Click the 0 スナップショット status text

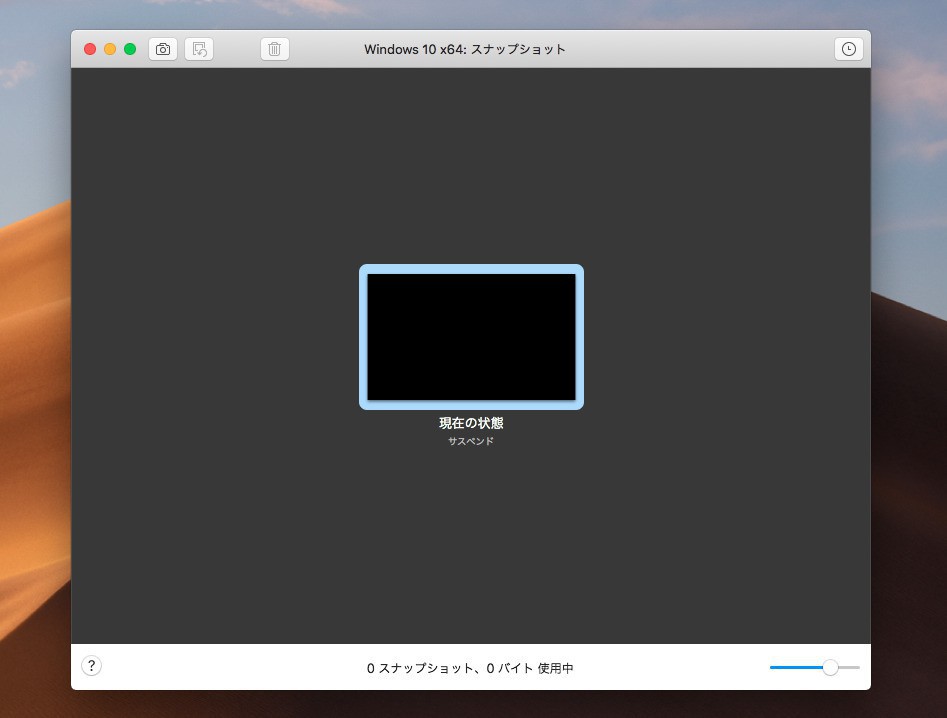tap(470, 668)
